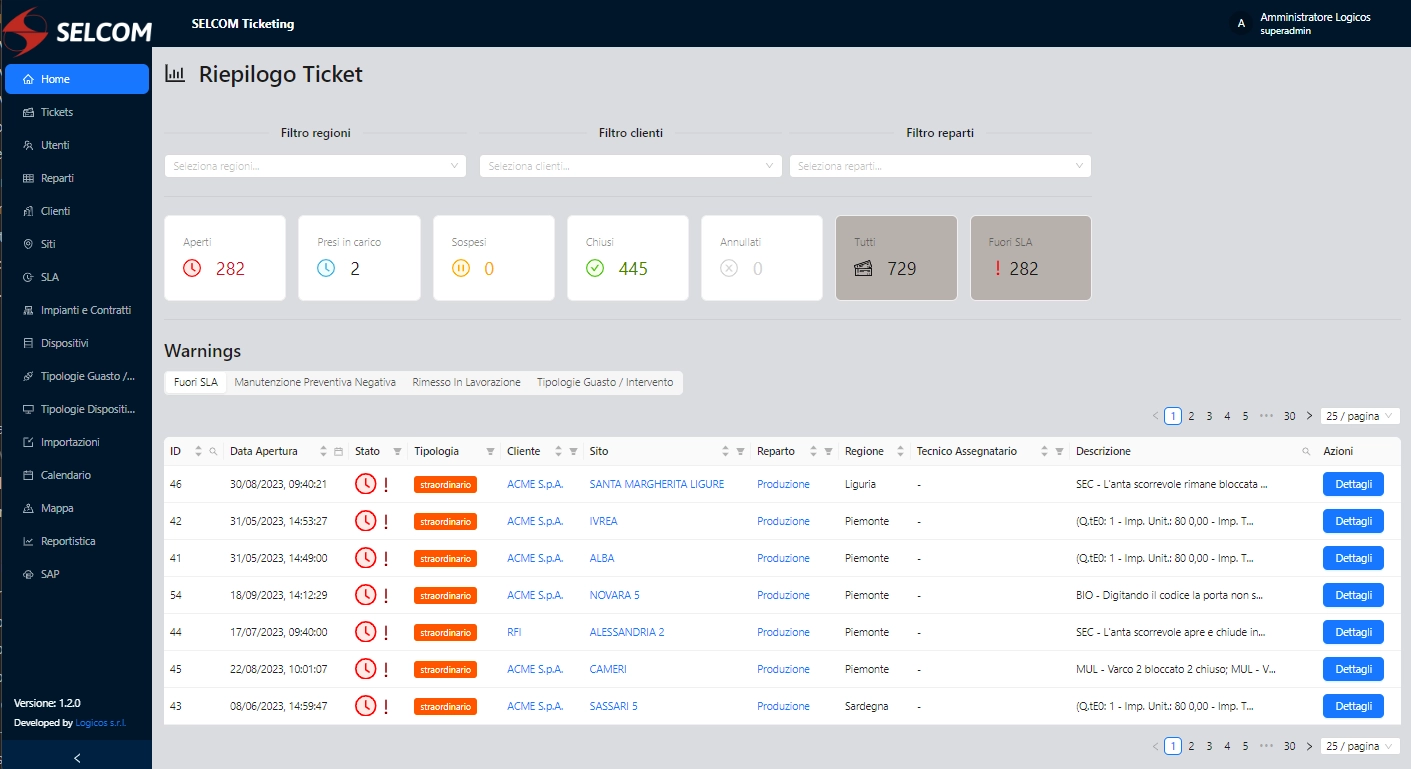
Task: Open filter icon in Stato column
Action: [397, 452]
